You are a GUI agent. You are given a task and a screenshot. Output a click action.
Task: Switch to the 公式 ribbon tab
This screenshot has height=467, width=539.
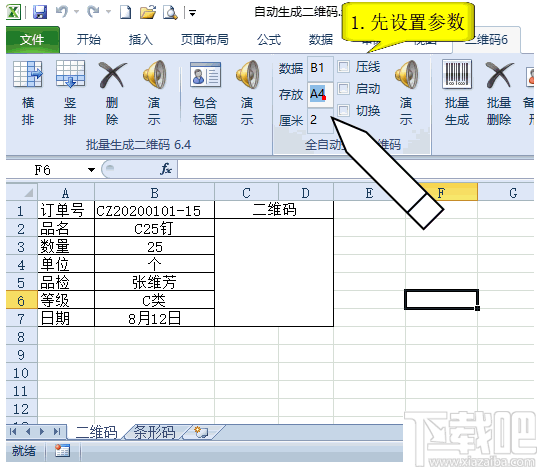[x=269, y=40]
